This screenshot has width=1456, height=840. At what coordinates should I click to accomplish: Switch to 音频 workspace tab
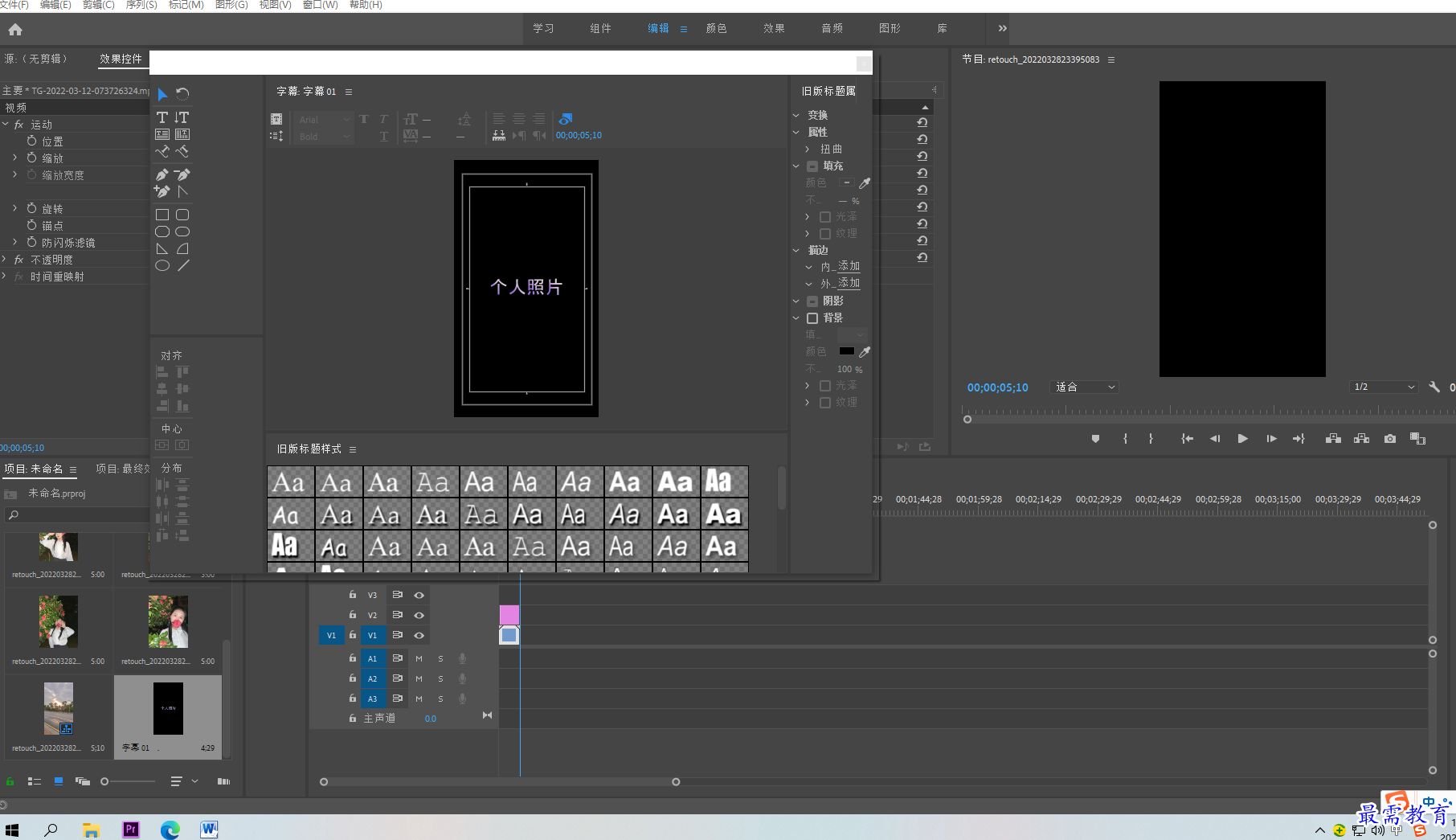pos(832,29)
